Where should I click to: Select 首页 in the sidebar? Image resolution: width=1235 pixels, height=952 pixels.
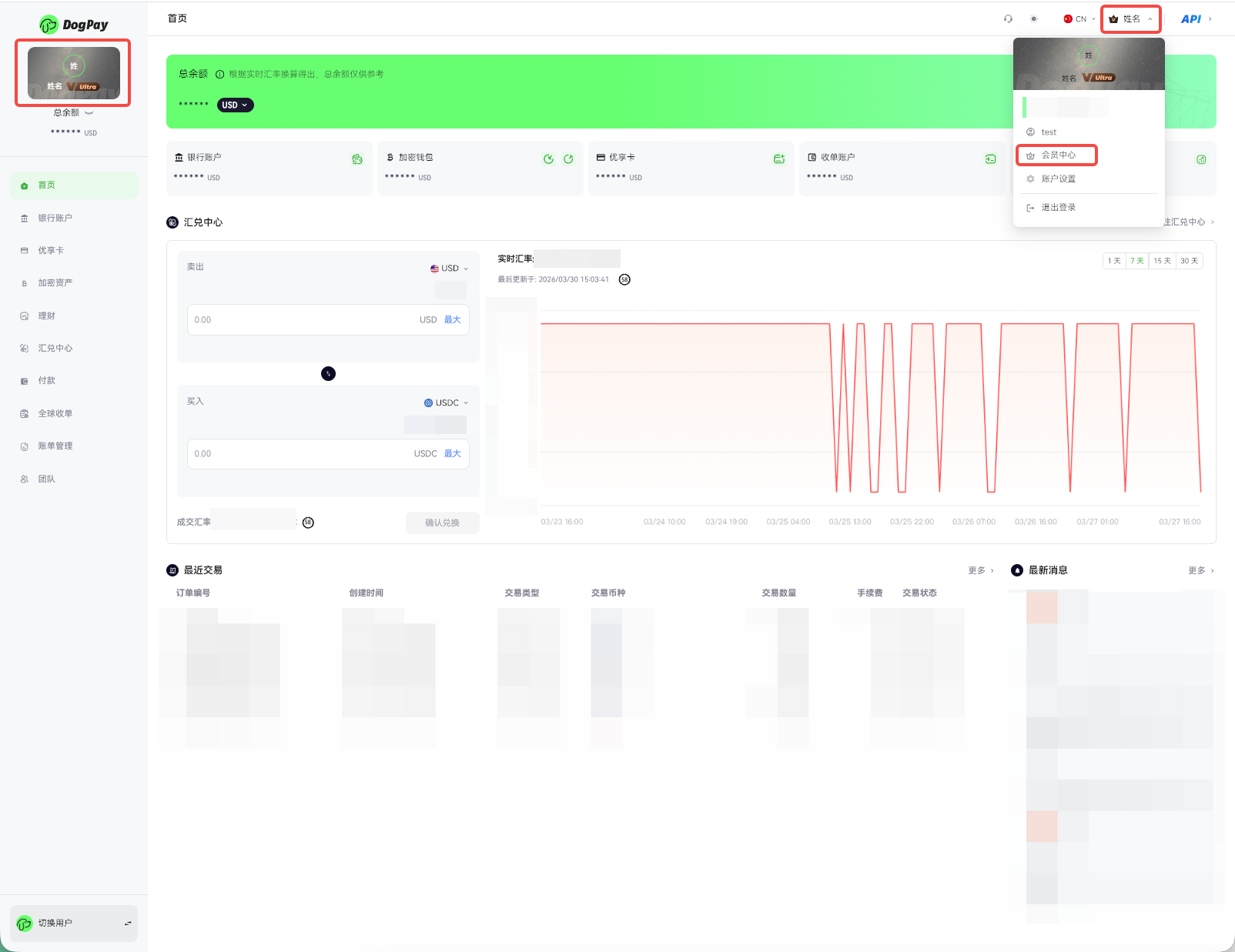coord(74,185)
